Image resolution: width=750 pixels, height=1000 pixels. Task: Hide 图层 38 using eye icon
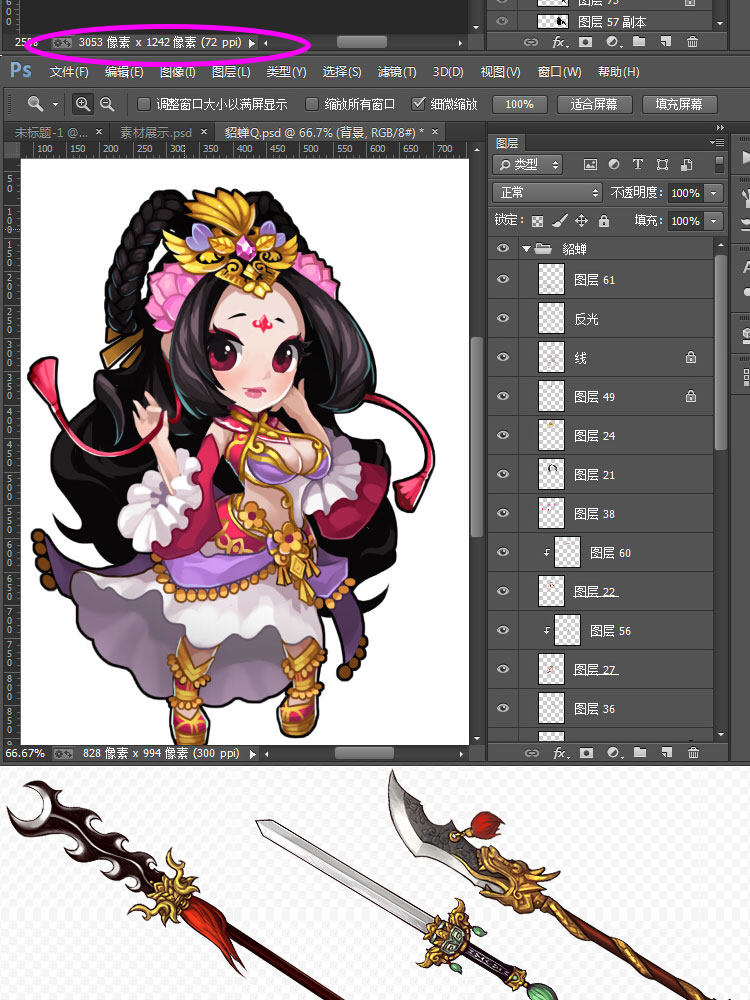tap(503, 513)
